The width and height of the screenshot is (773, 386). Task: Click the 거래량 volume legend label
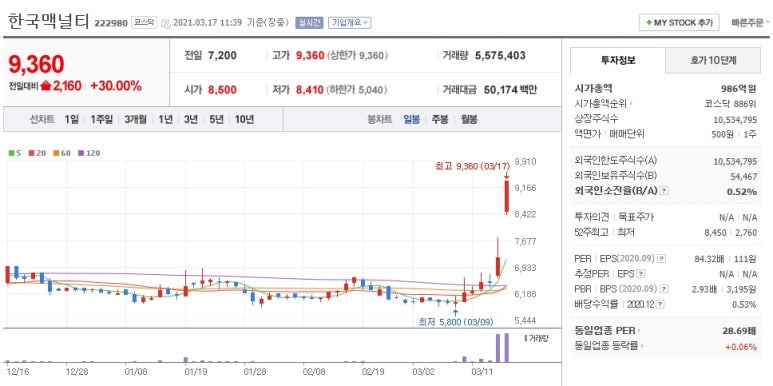(x=536, y=338)
